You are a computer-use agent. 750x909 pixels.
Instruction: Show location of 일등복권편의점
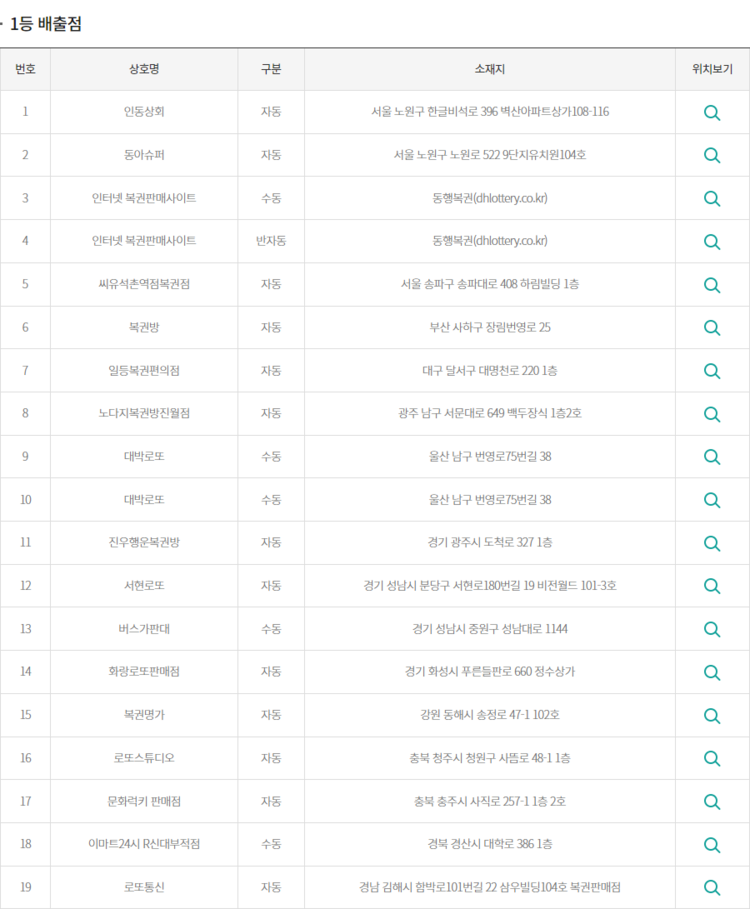click(712, 371)
